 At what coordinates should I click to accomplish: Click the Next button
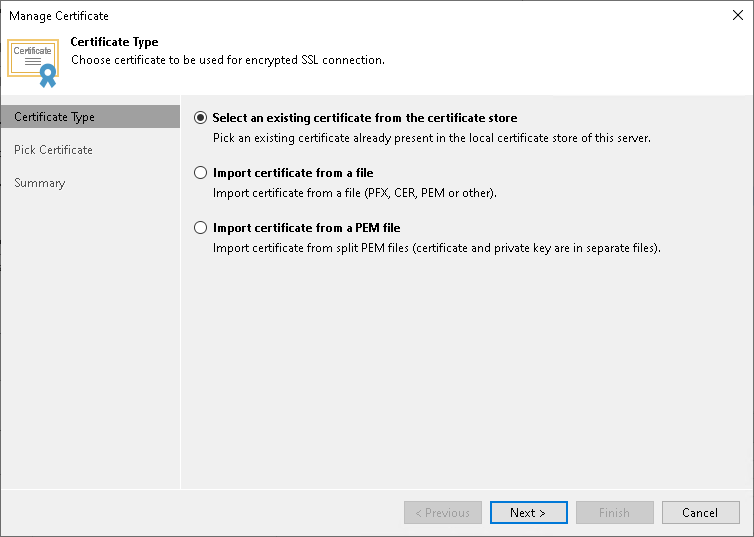(528, 513)
